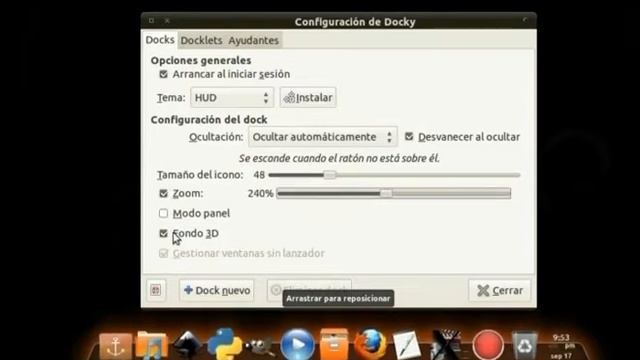The image size is (640, 360).
Task: Open the Docky anchor icon in dock
Action: [116, 346]
